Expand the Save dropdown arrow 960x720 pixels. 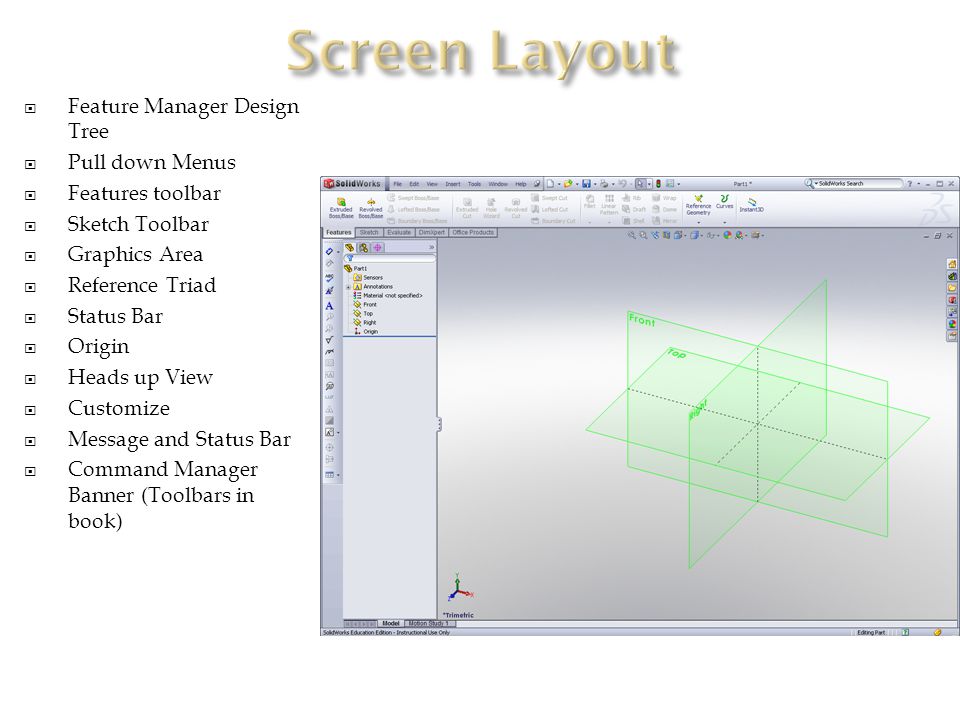click(594, 184)
